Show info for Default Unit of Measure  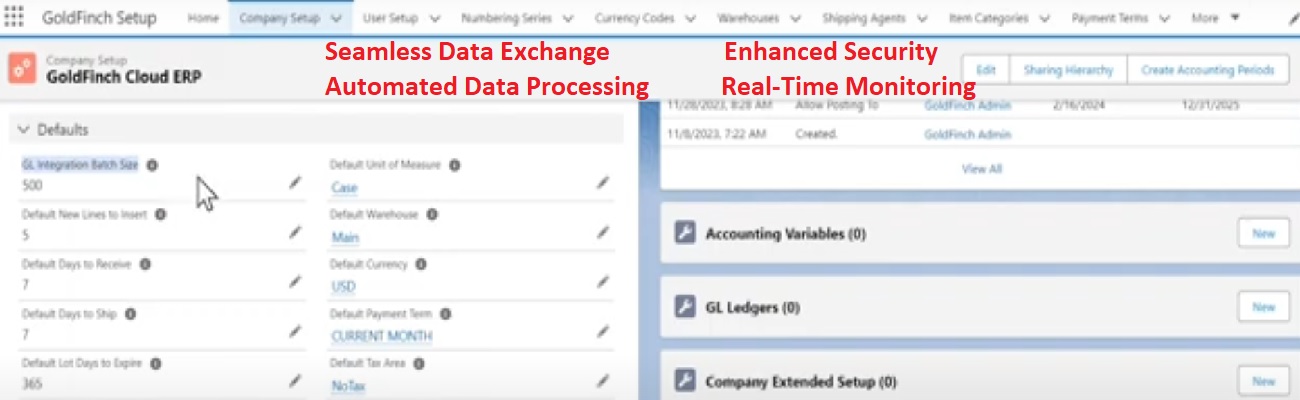click(454, 165)
